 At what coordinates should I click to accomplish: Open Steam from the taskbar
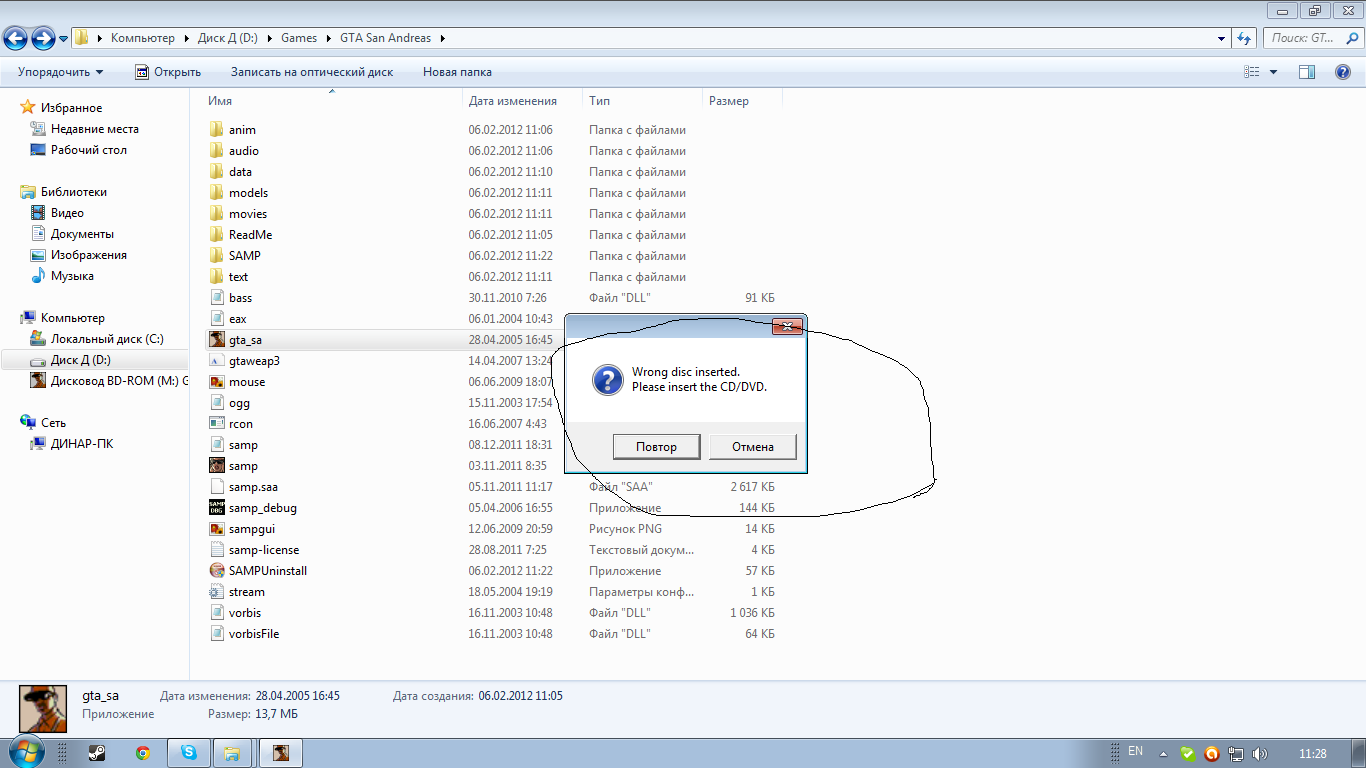pos(98,753)
